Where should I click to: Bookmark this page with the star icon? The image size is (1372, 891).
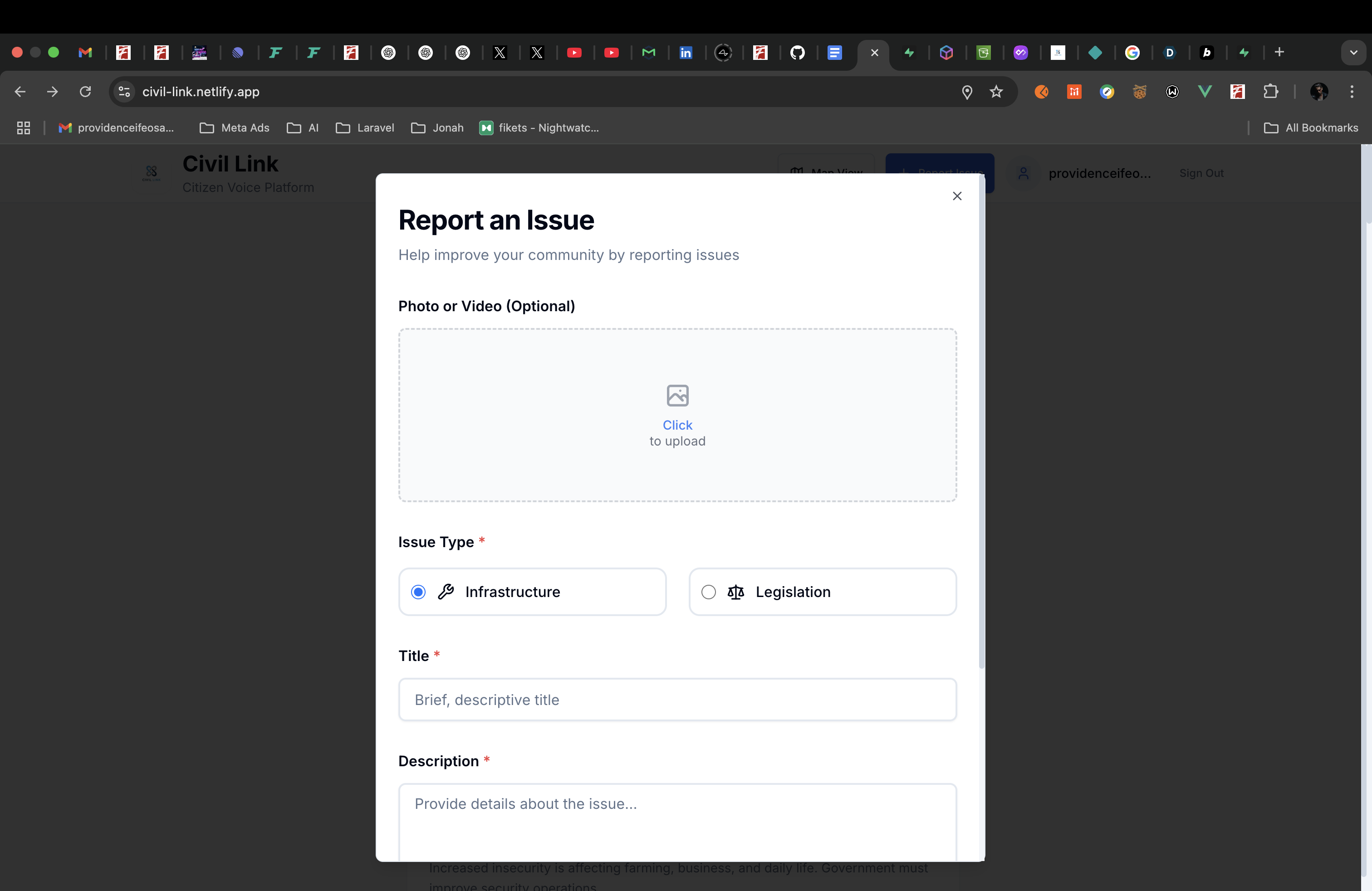(996, 92)
